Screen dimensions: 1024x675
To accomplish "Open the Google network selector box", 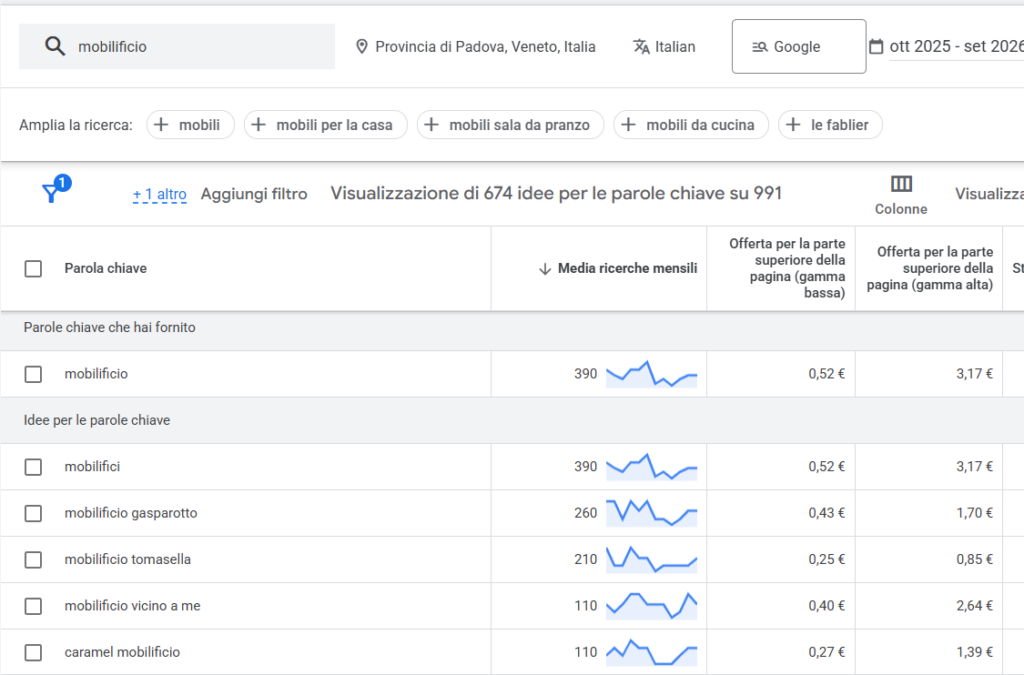I will pyautogui.click(x=799, y=46).
